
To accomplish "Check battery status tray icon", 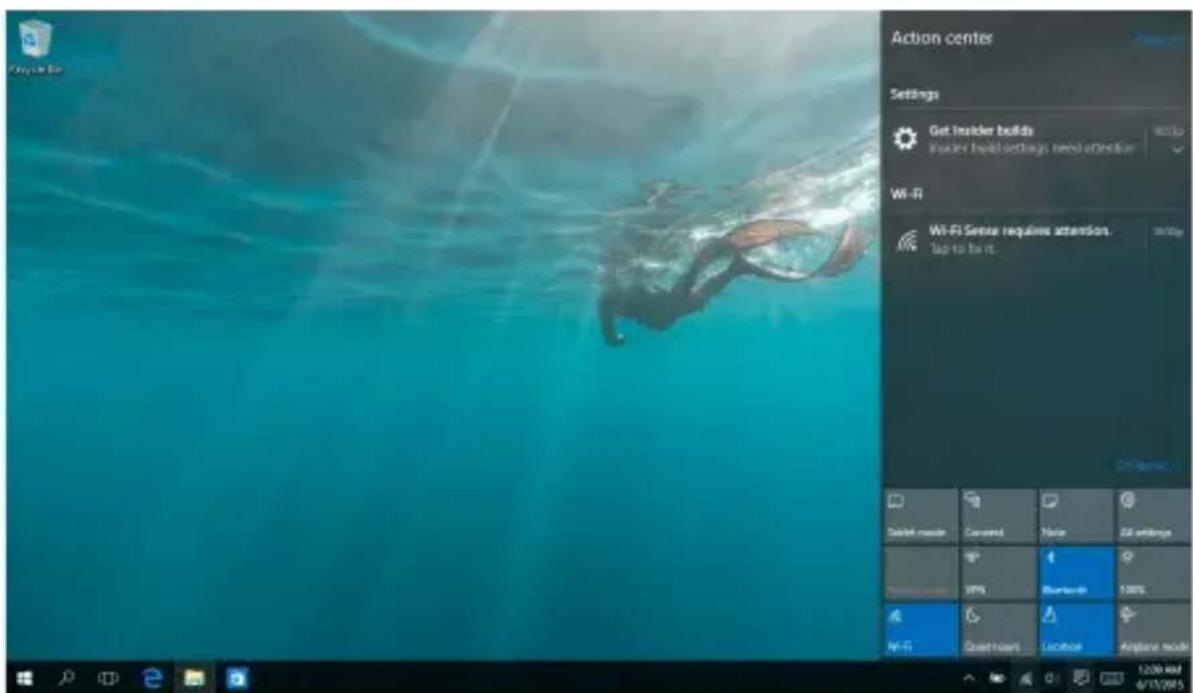I will pos(997,678).
